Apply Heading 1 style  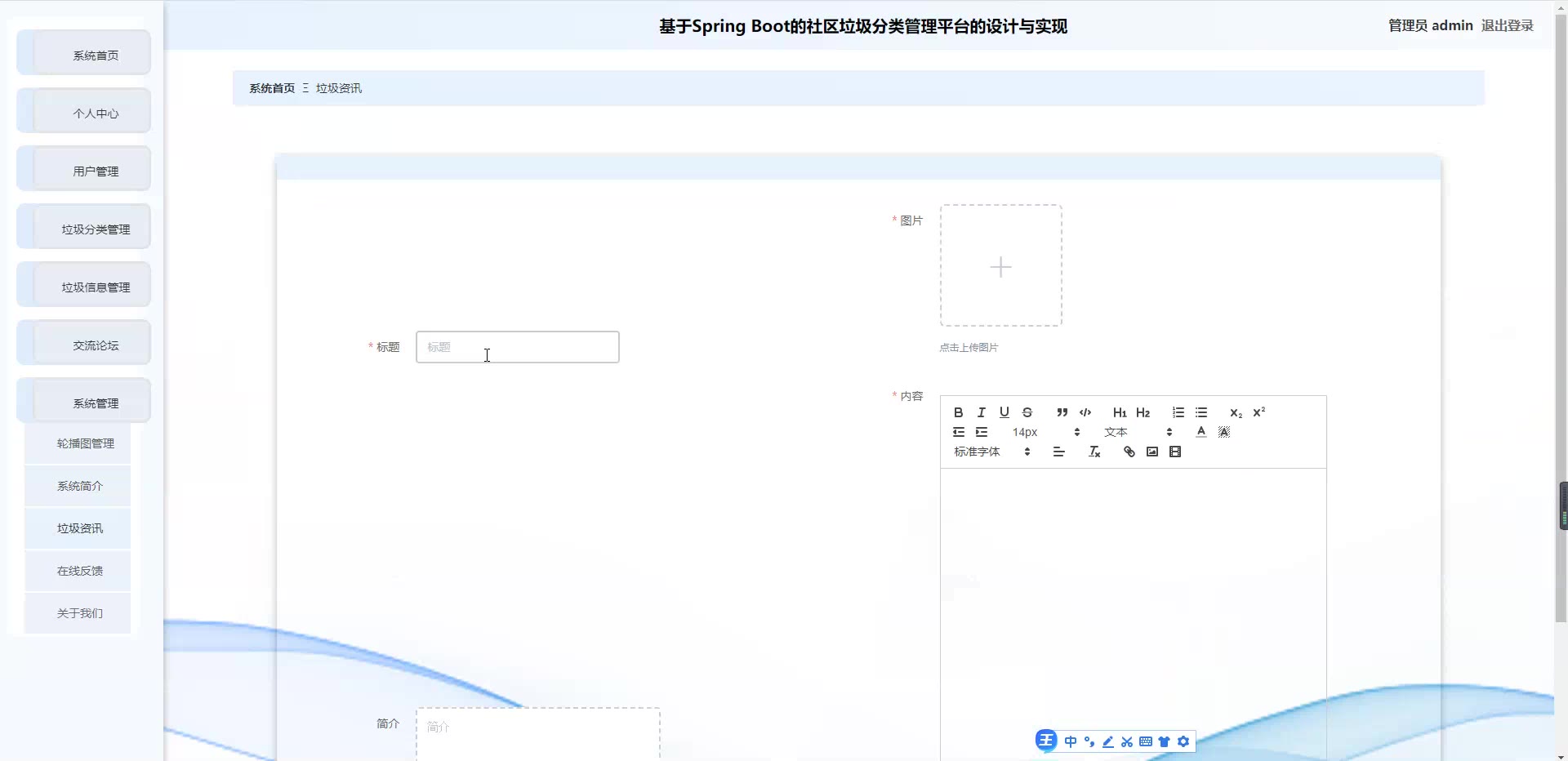(x=1120, y=412)
